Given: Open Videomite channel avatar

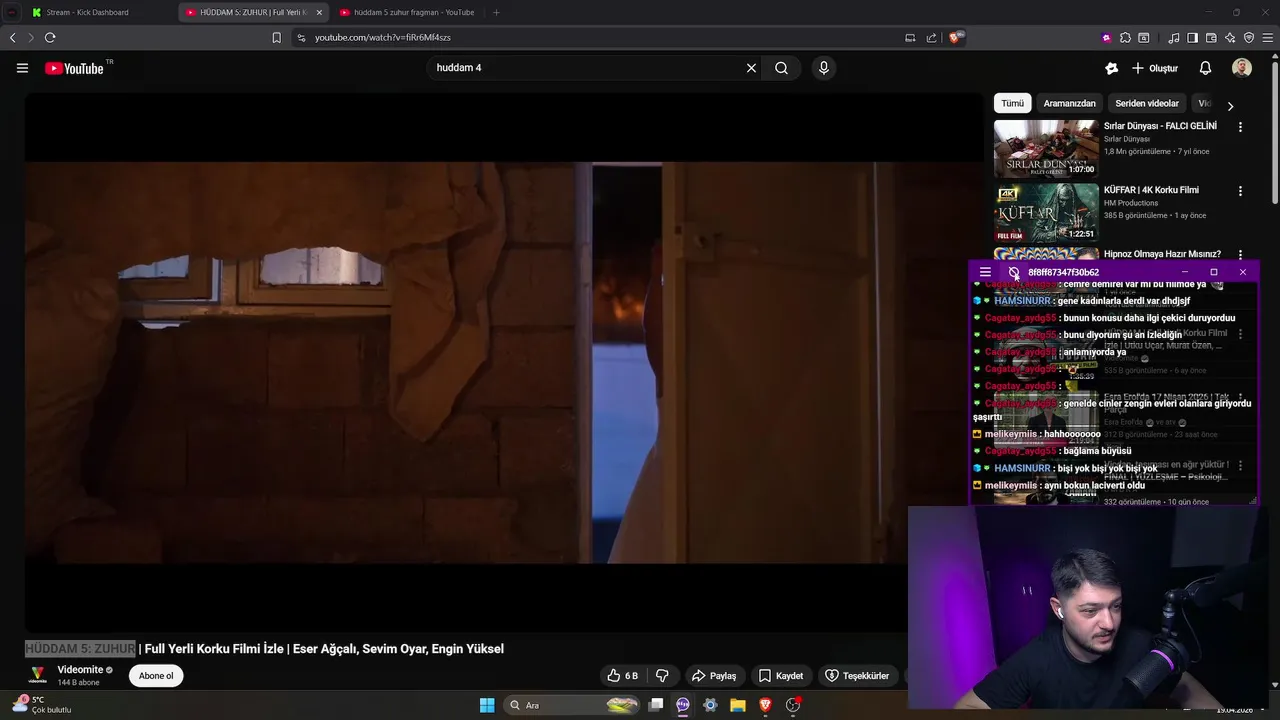Looking at the screenshot, I should 37,676.
